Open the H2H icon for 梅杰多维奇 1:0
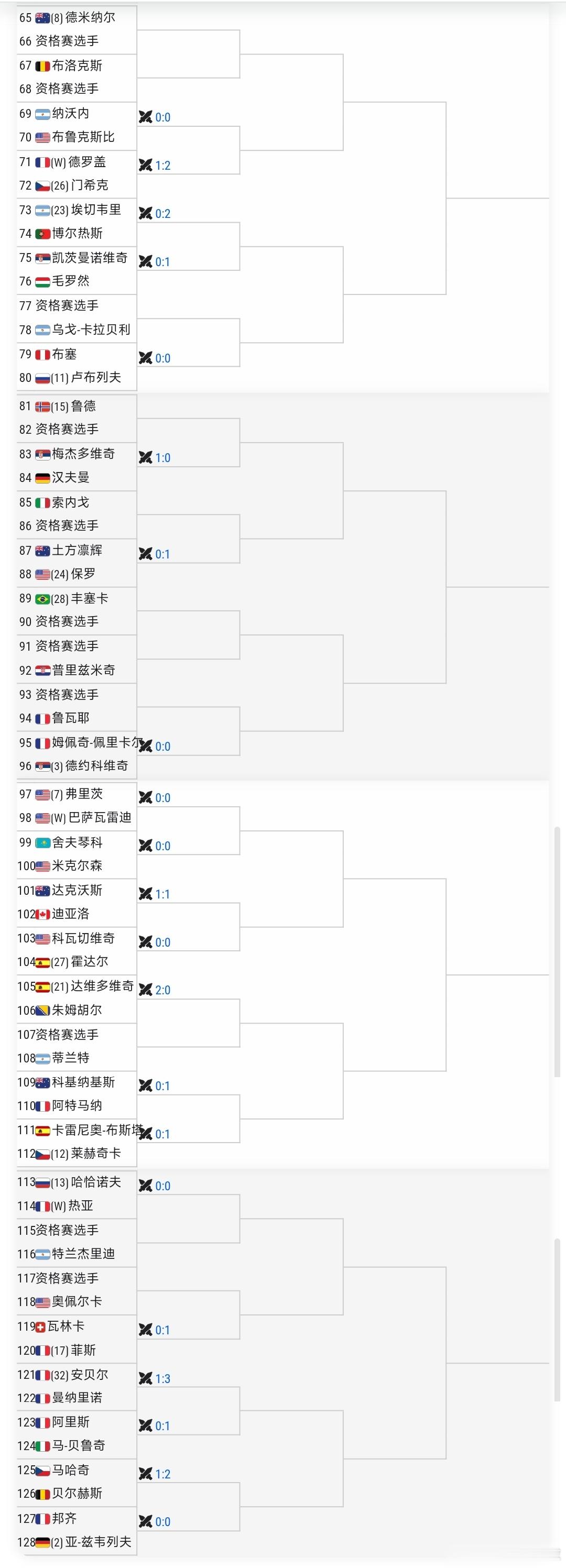 [x=146, y=457]
